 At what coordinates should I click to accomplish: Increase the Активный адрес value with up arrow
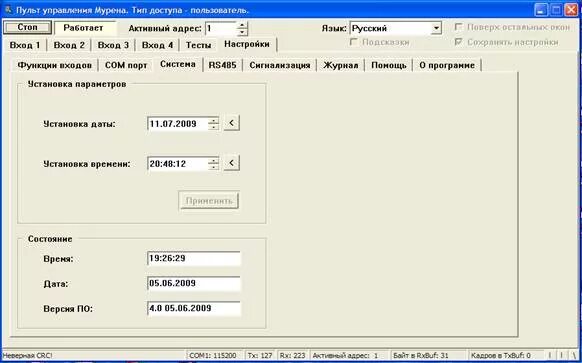(242, 25)
